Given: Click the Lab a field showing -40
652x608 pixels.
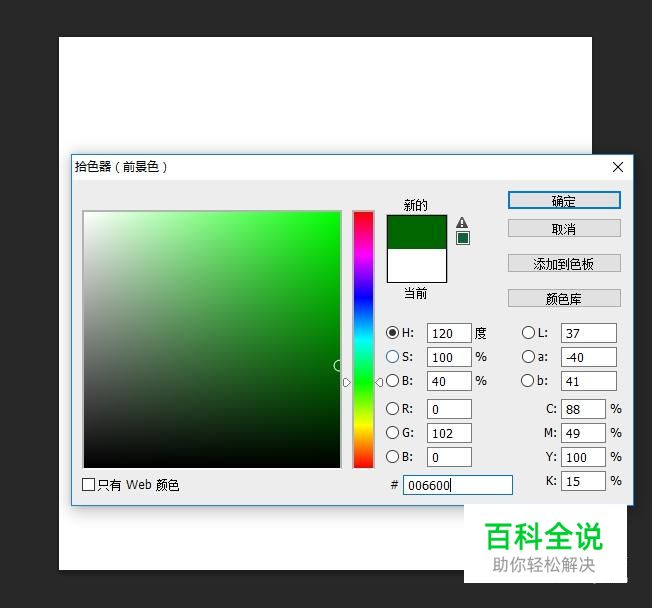Looking at the screenshot, I should [589, 357].
